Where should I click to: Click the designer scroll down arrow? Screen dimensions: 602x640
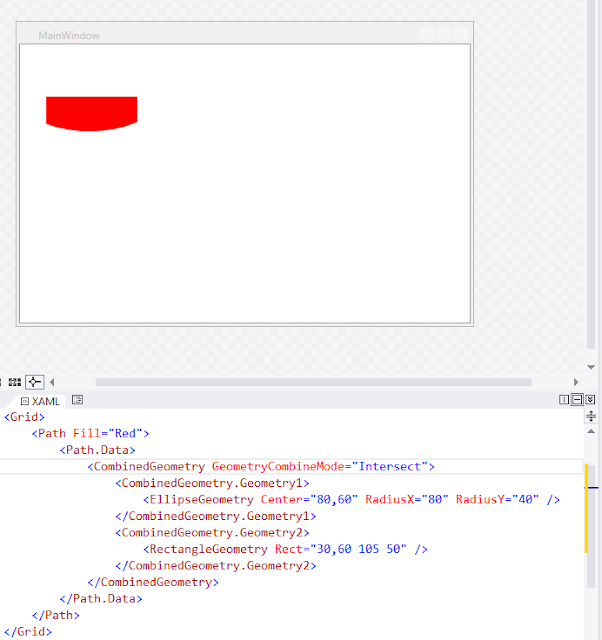pos(591,367)
